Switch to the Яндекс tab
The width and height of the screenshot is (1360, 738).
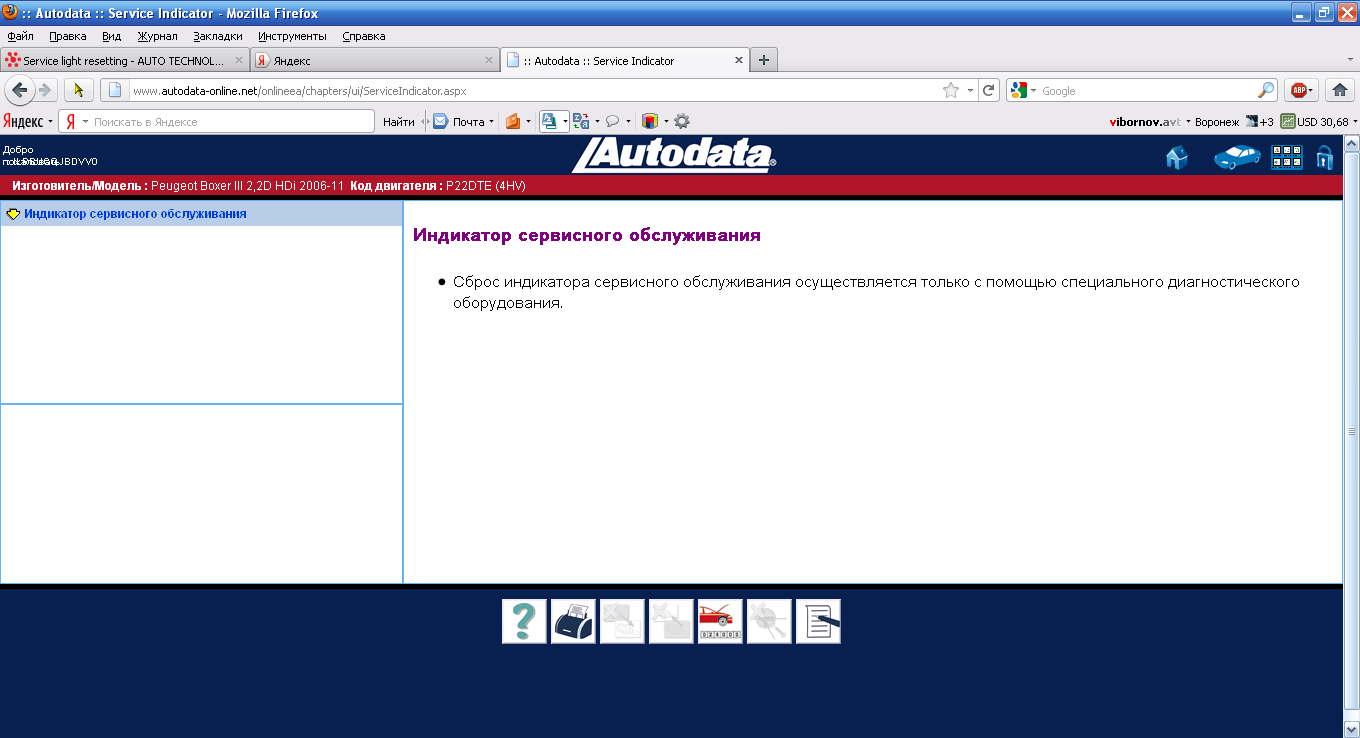374,60
